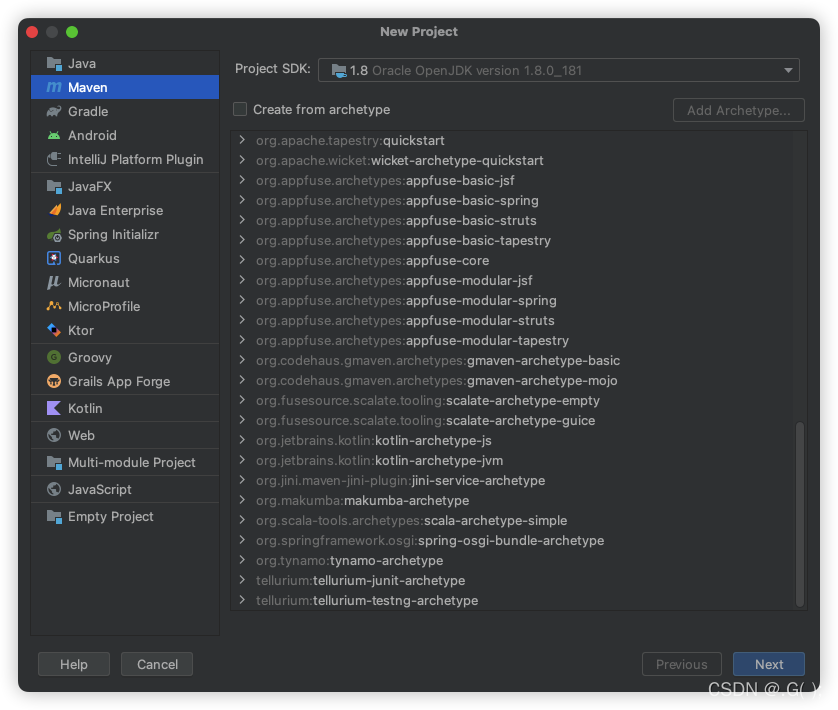Expand appfuse-core archetype
Screen dimensions: 838x710
pyautogui.click(x=242, y=260)
